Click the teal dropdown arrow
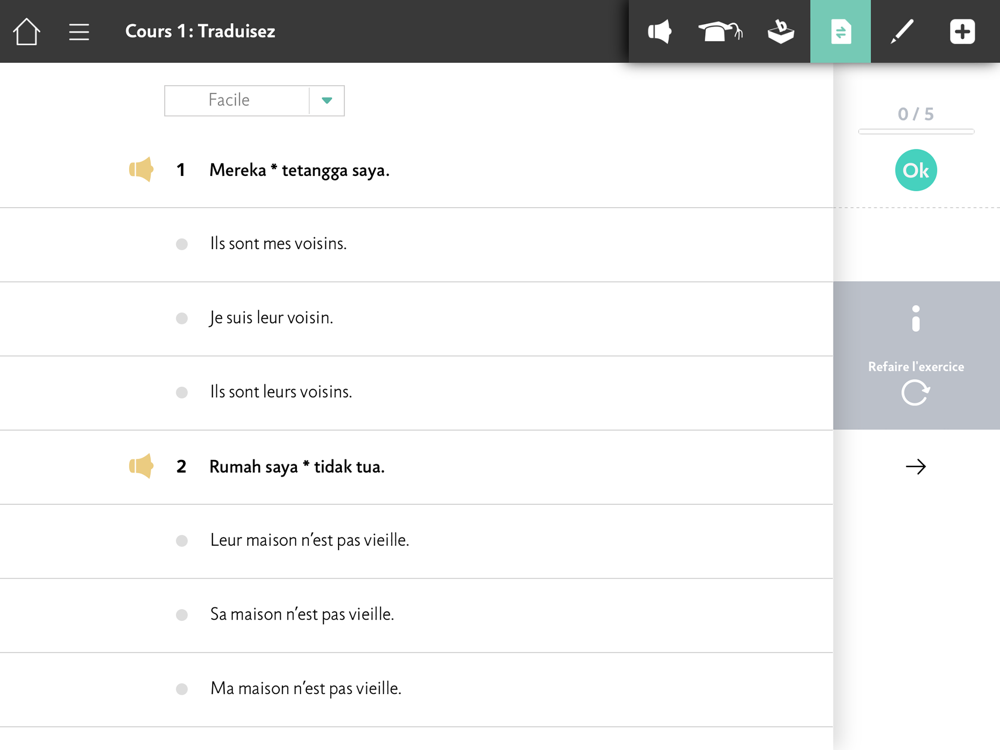Screen dimensions: 1000x750 tap(327, 100)
